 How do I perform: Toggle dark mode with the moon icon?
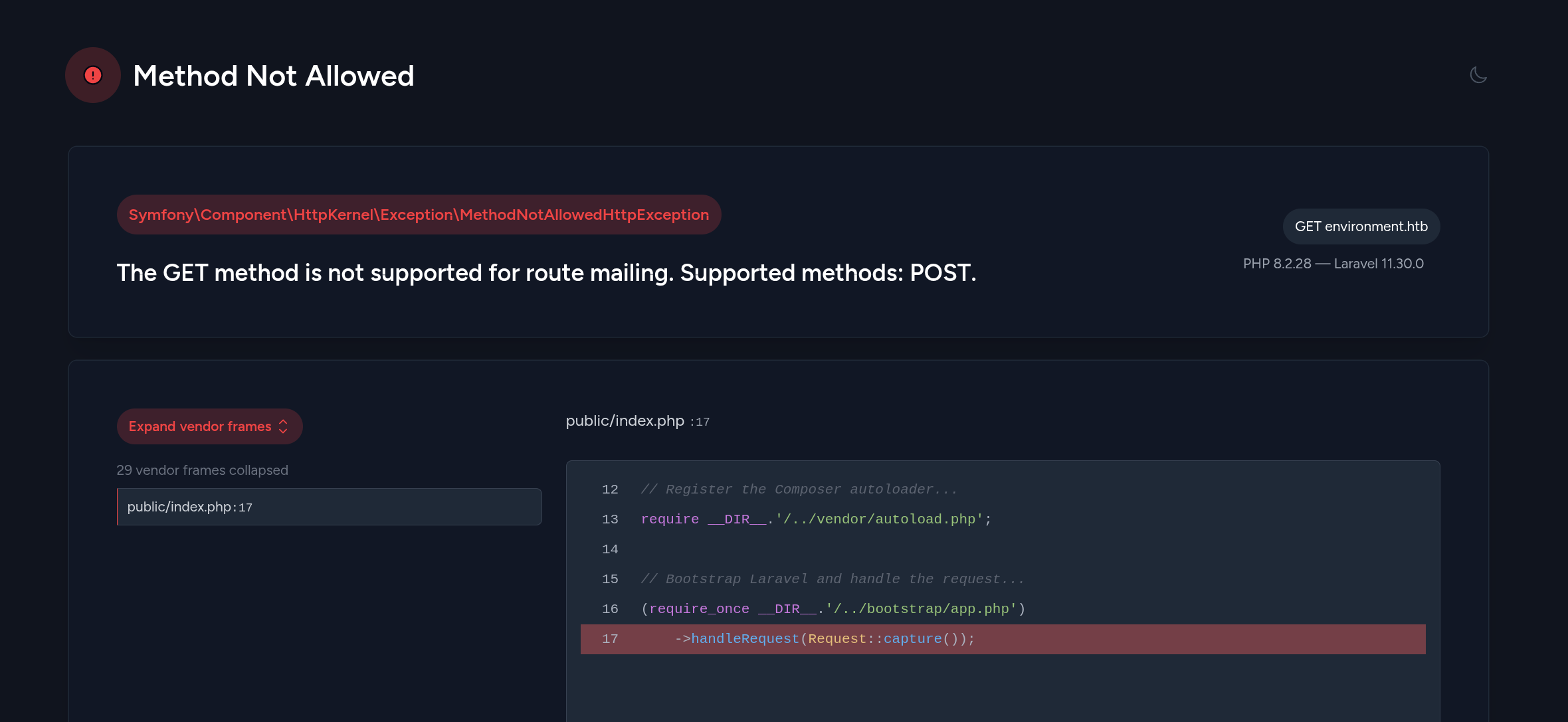click(1478, 75)
